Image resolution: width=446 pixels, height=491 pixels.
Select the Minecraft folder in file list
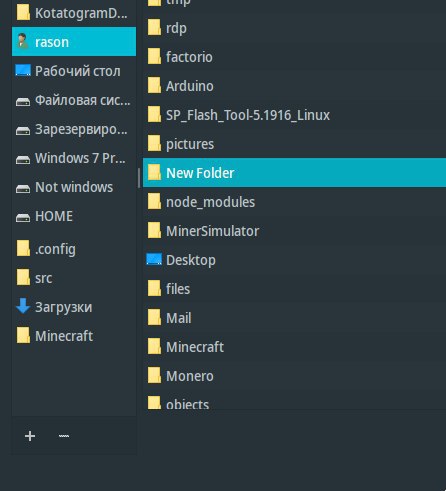pyautogui.click(x=195, y=347)
